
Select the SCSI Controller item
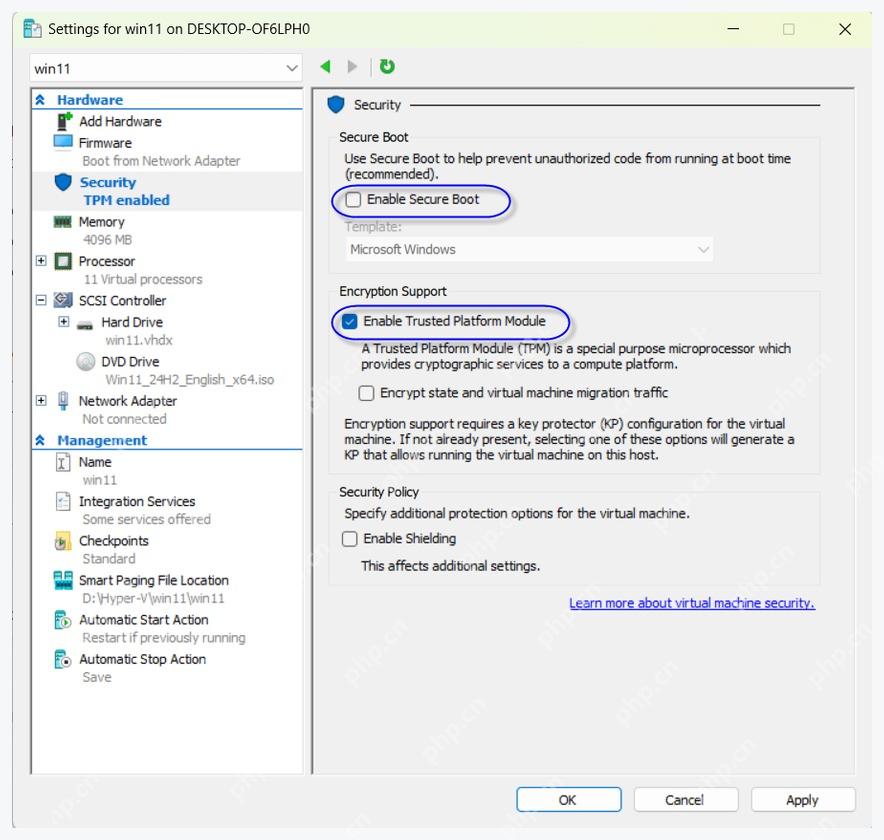pyautogui.click(x=122, y=301)
